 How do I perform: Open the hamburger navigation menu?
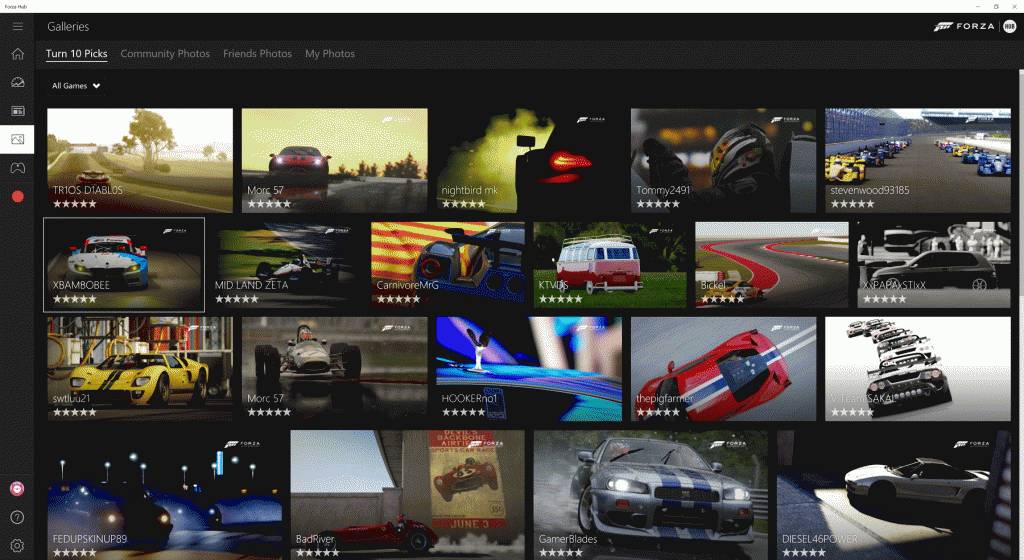tap(17, 26)
